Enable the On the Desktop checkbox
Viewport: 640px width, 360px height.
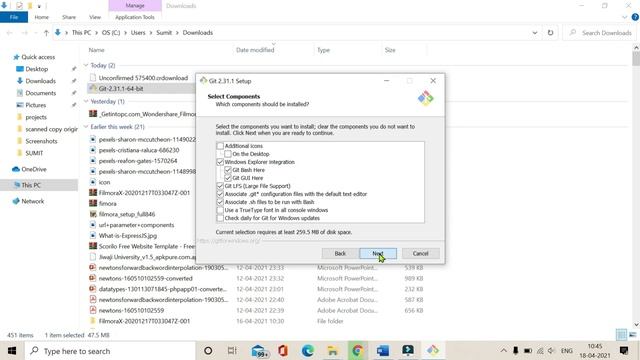click(x=228, y=154)
